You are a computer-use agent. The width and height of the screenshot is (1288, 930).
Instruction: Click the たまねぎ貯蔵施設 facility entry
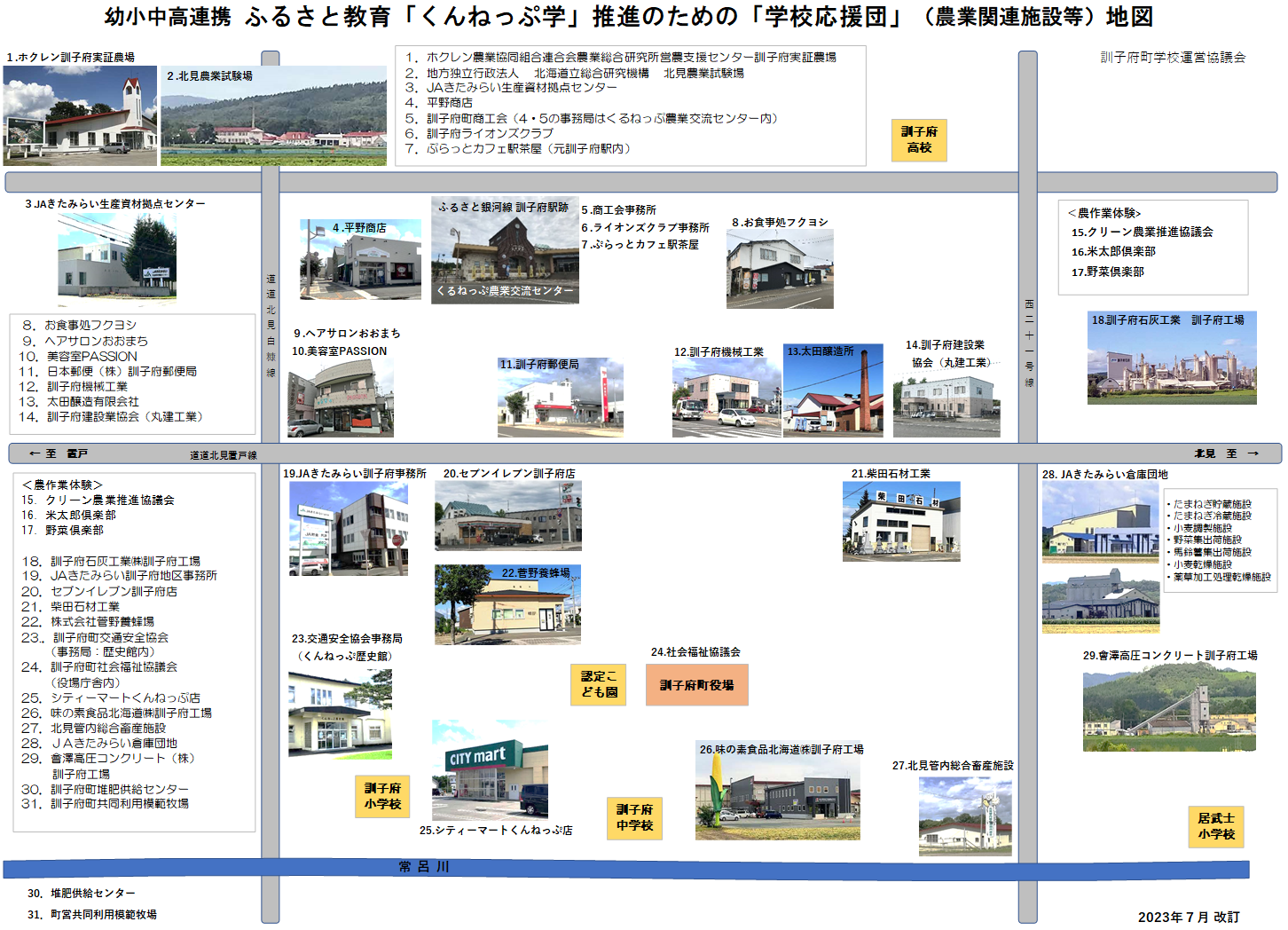(x=1210, y=504)
